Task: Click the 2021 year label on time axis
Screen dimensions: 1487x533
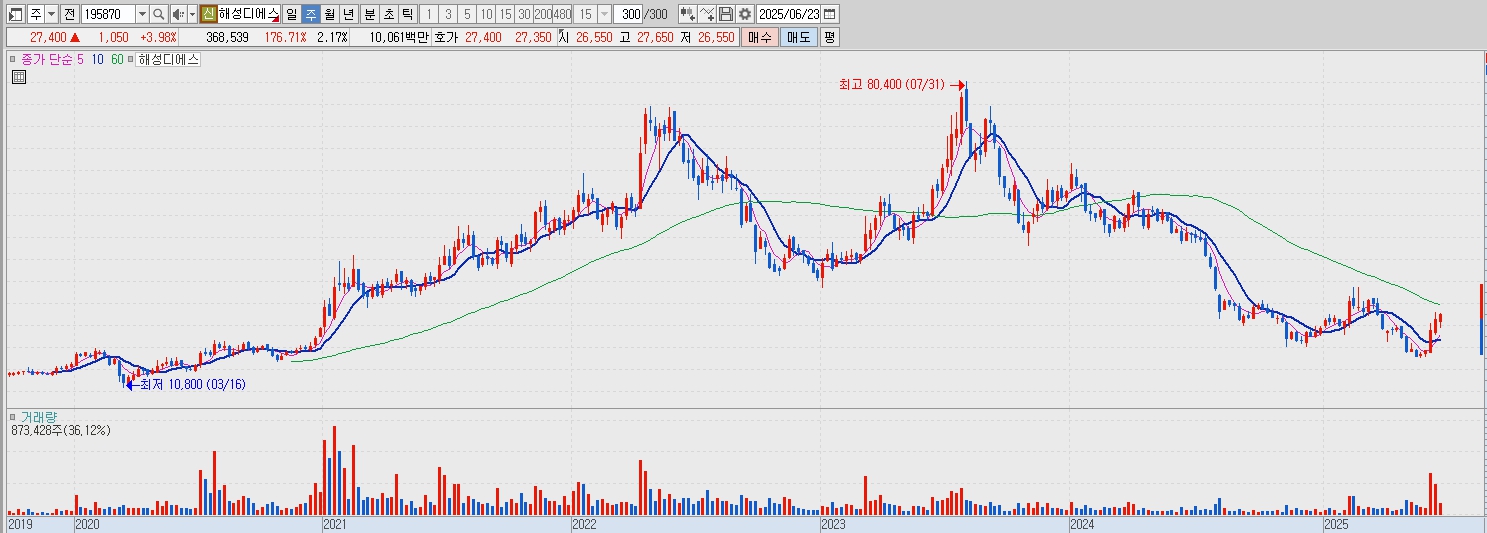Action: [337, 524]
